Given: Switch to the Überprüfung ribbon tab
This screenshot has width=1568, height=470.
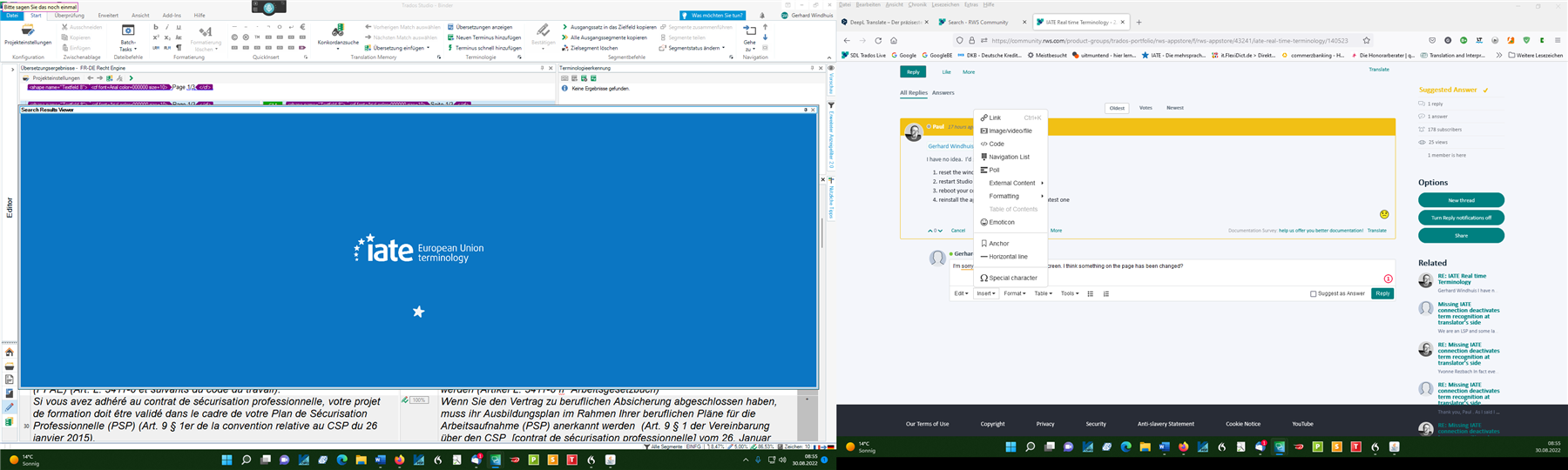Looking at the screenshot, I should (69, 16).
